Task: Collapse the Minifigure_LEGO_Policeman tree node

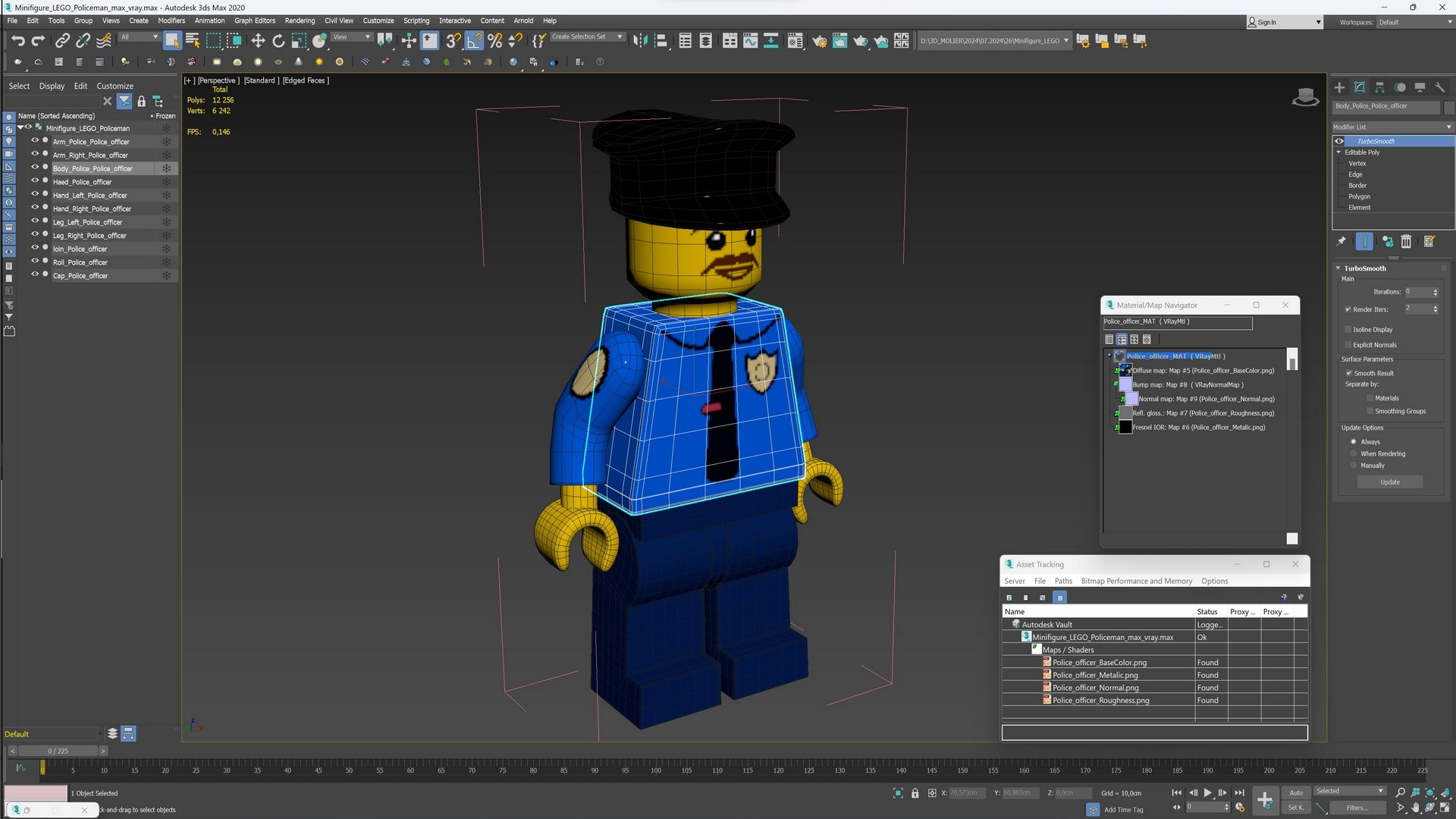Action: (20, 128)
